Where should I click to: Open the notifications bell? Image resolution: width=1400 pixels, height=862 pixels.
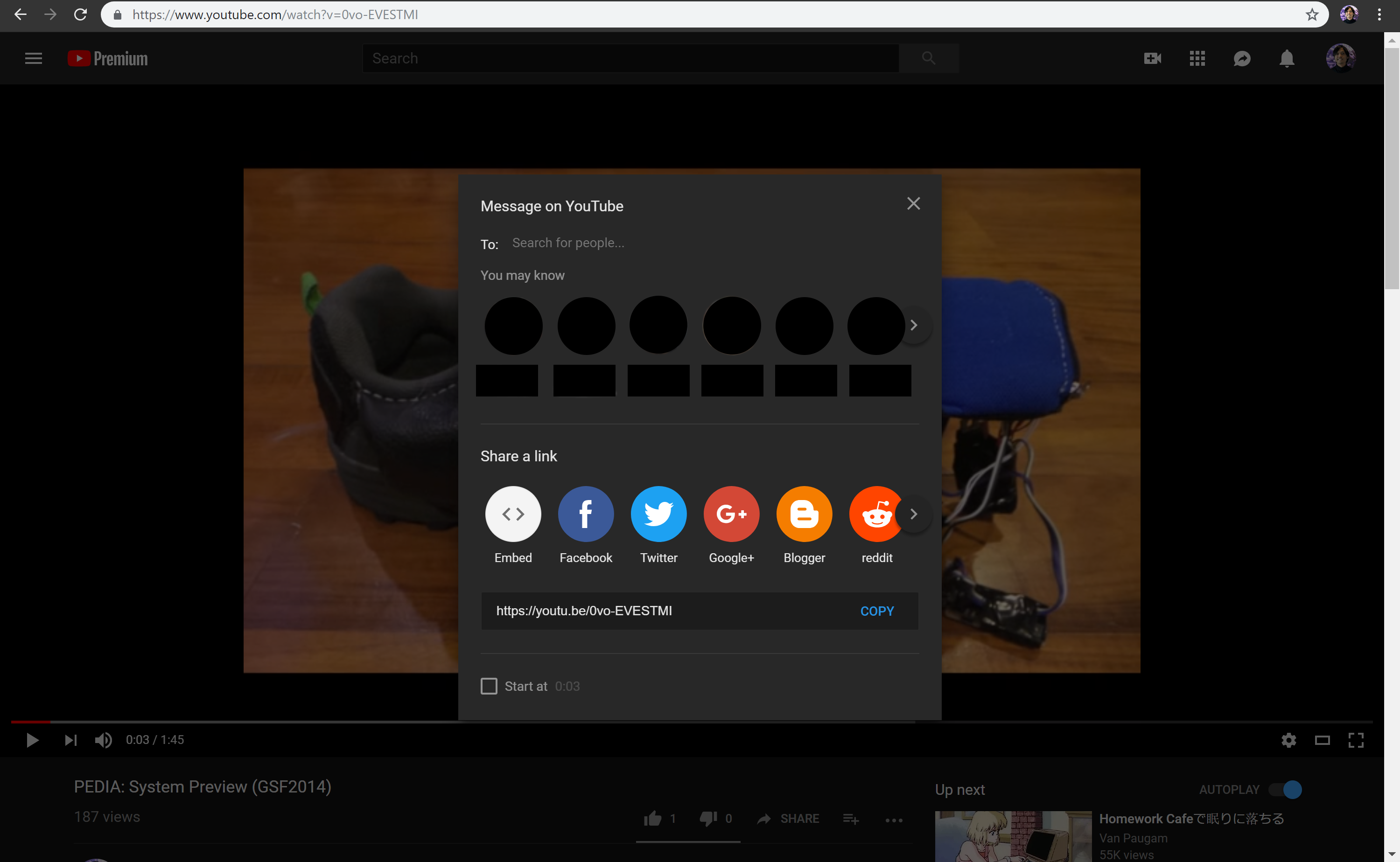(1287, 58)
